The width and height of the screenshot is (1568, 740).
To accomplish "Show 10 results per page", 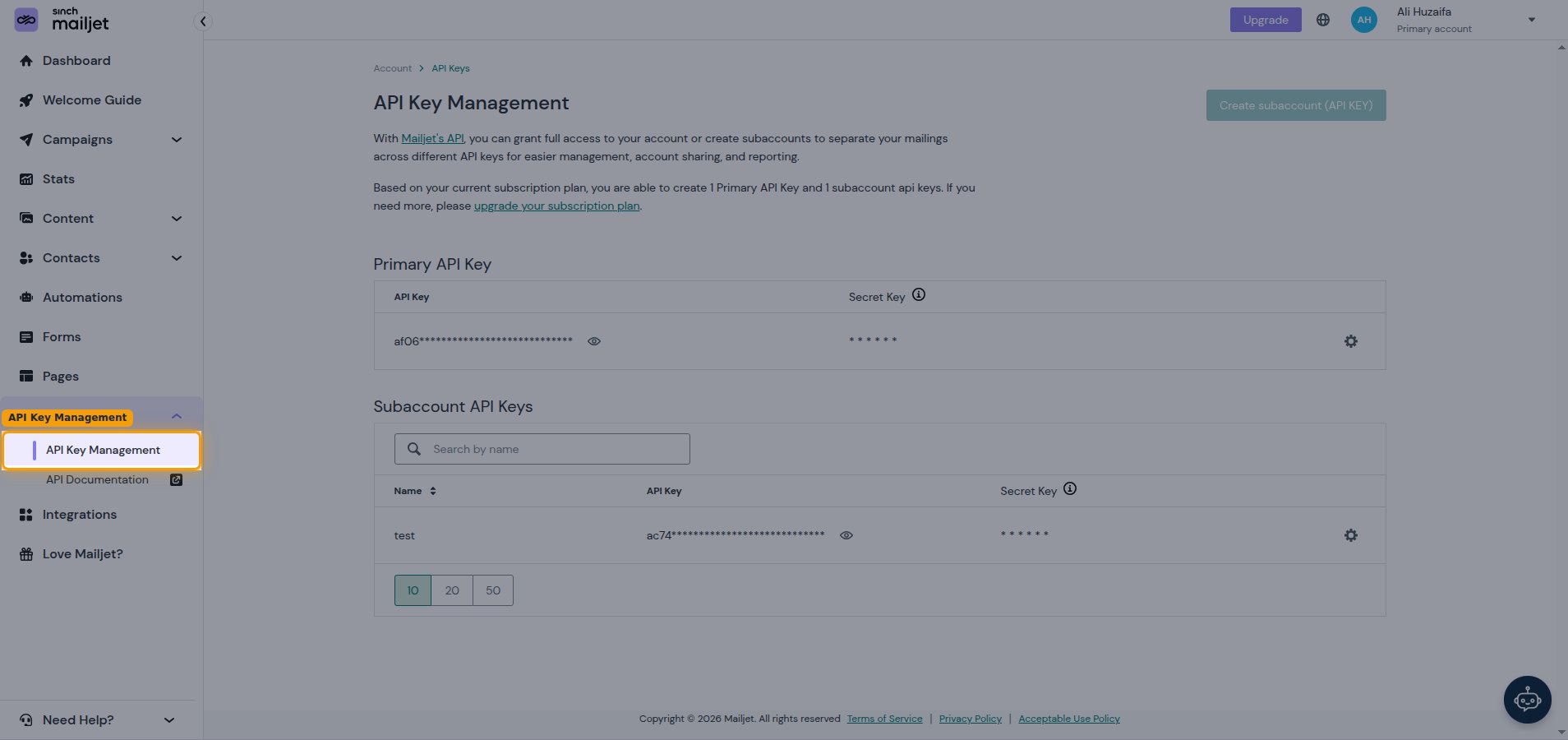I will coord(413,590).
